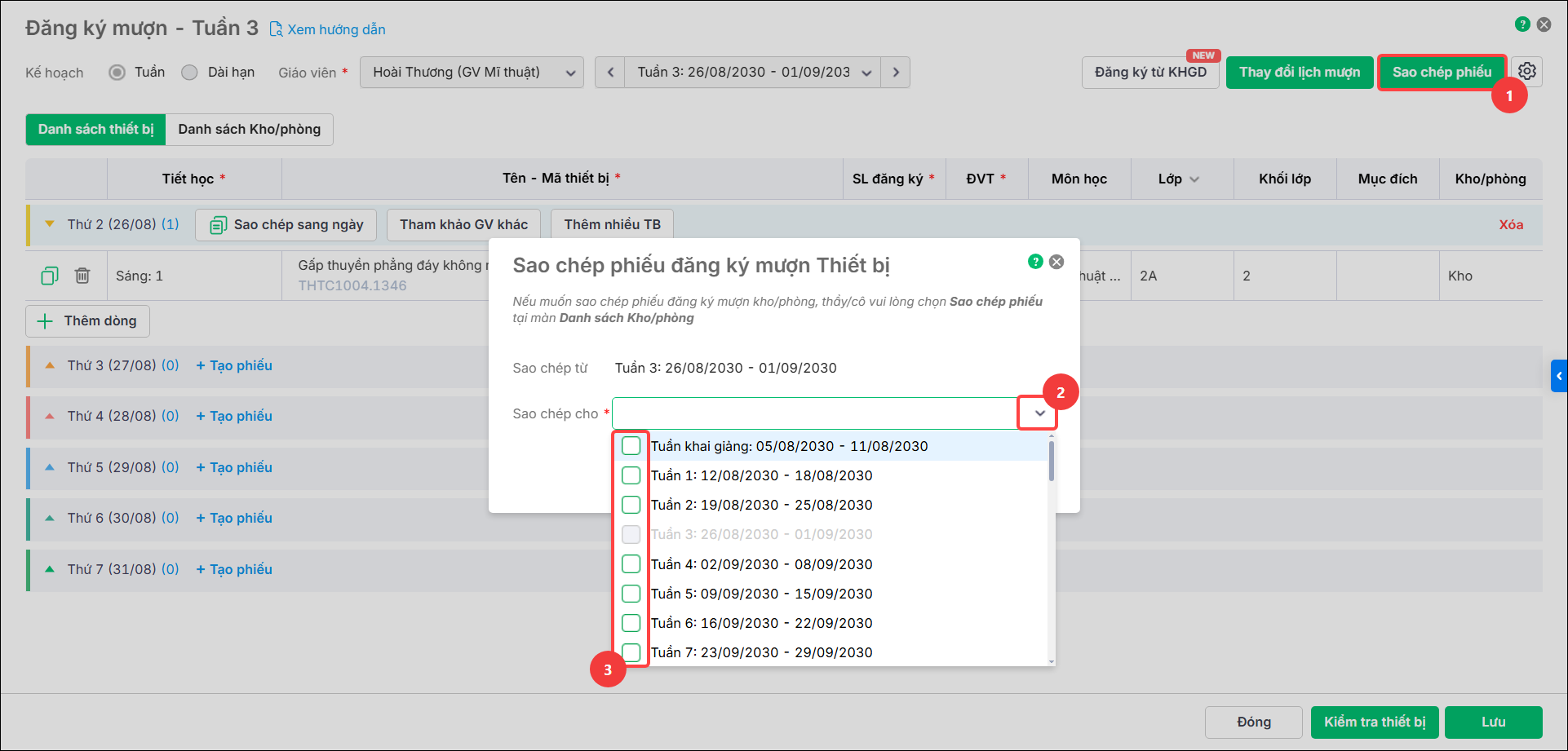Expand the Thứ 7 (31/08) section
Viewport: 1568px width, 751px height.
click(50, 569)
